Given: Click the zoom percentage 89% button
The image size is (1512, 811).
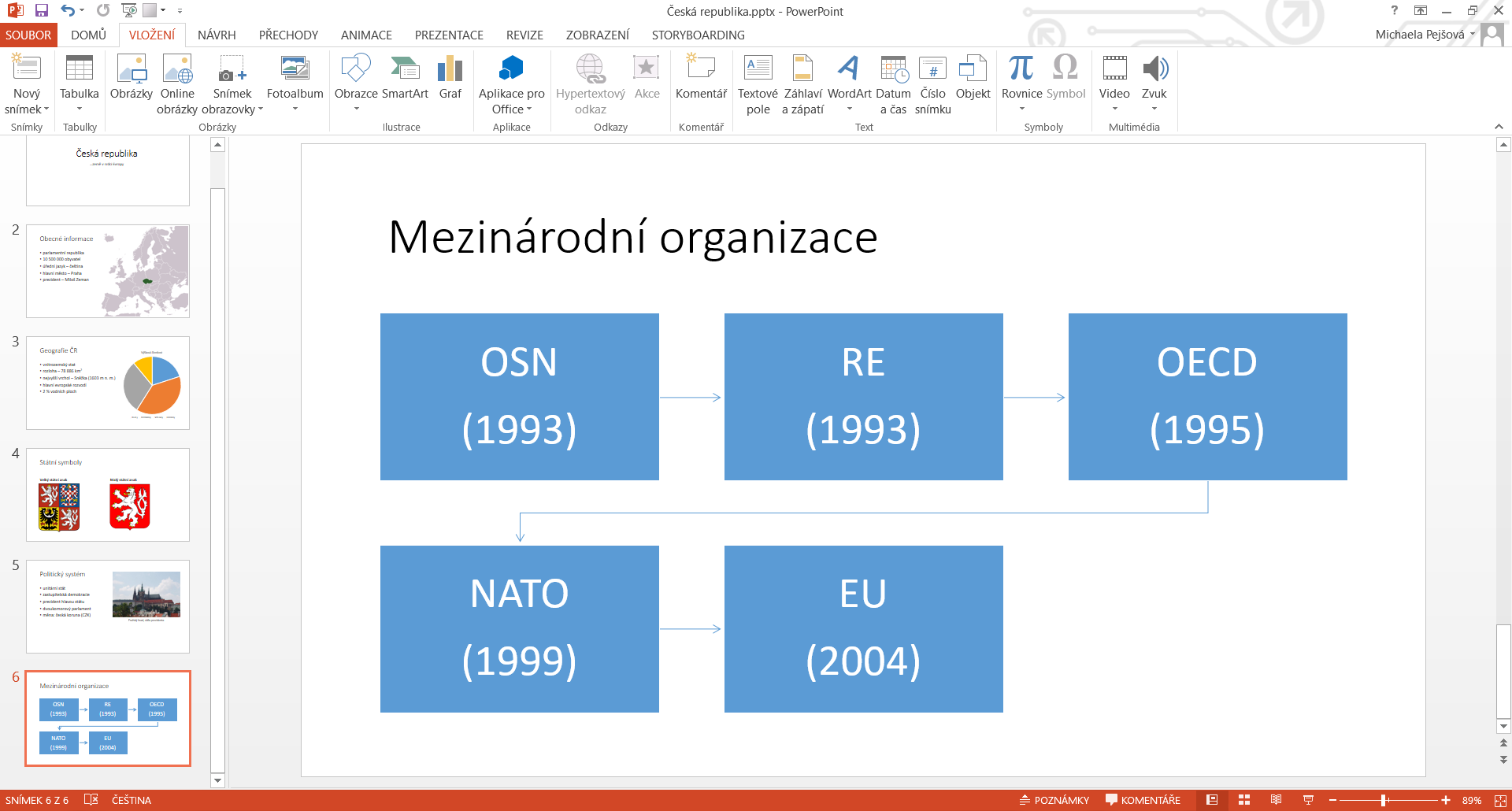Looking at the screenshot, I should click(1471, 800).
